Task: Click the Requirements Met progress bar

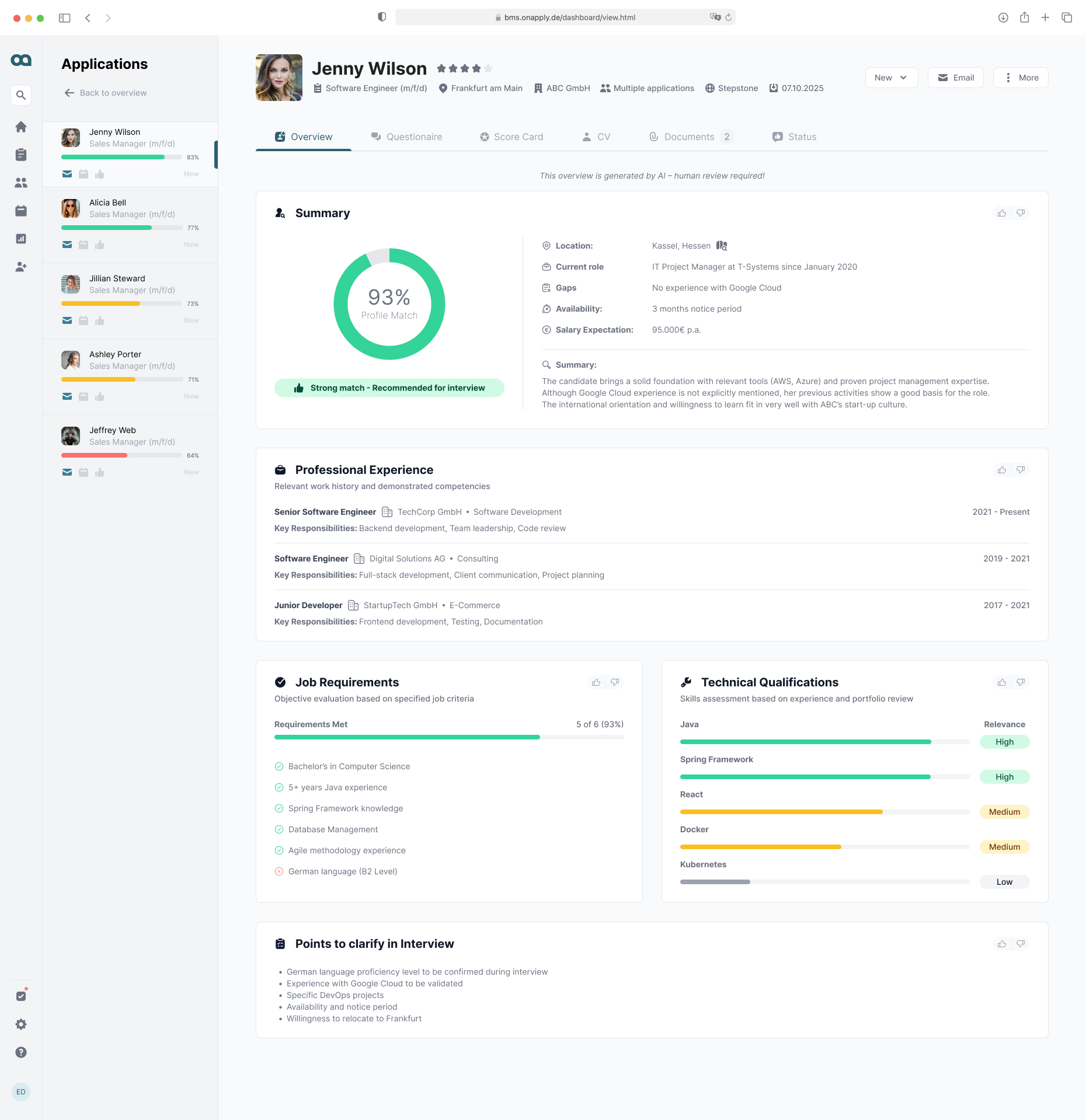Action: 449,737
